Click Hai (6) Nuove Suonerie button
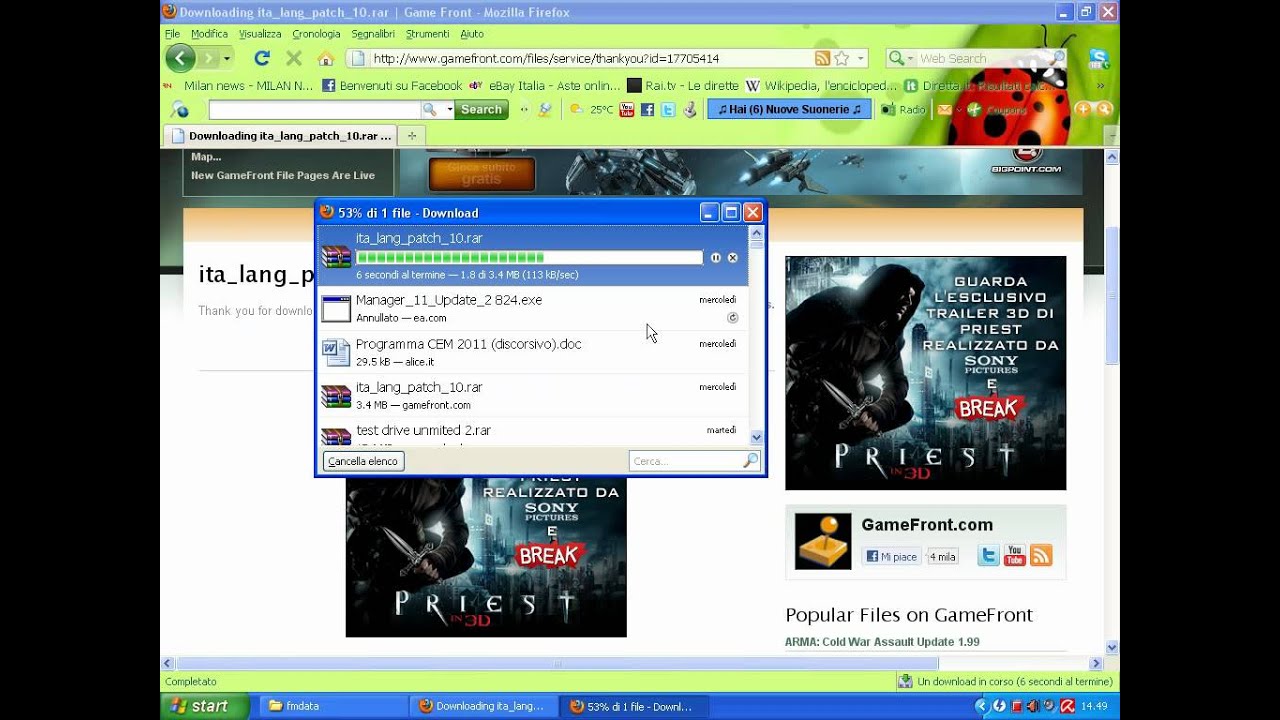The height and width of the screenshot is (720, 1280). pyautogui.click(x=789, y=110)
